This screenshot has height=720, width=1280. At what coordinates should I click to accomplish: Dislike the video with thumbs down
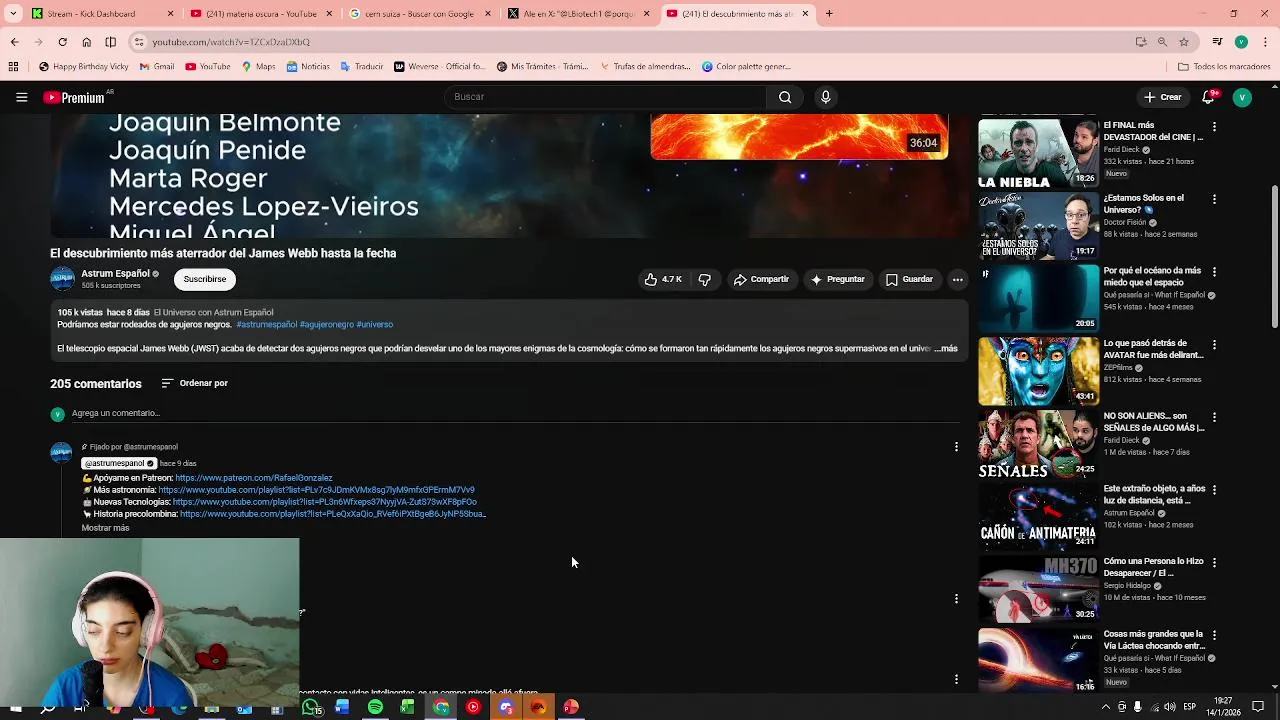[x=705, y=280]
